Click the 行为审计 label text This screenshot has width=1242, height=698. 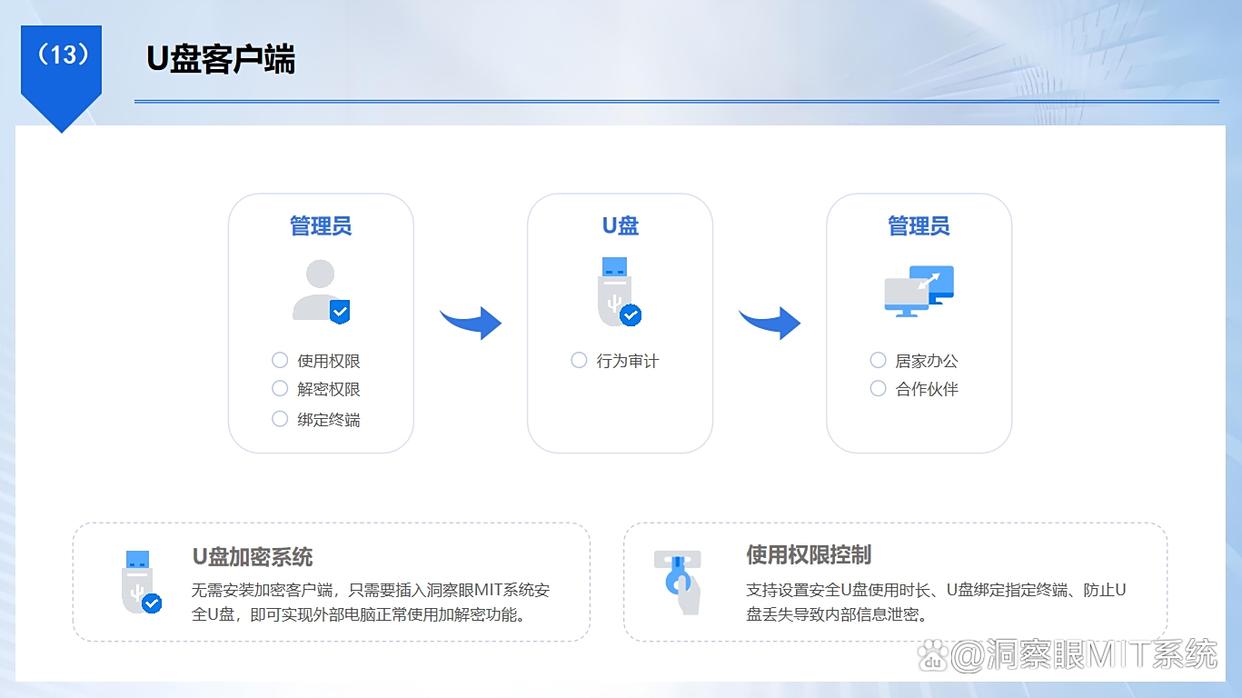pos(627,361)
